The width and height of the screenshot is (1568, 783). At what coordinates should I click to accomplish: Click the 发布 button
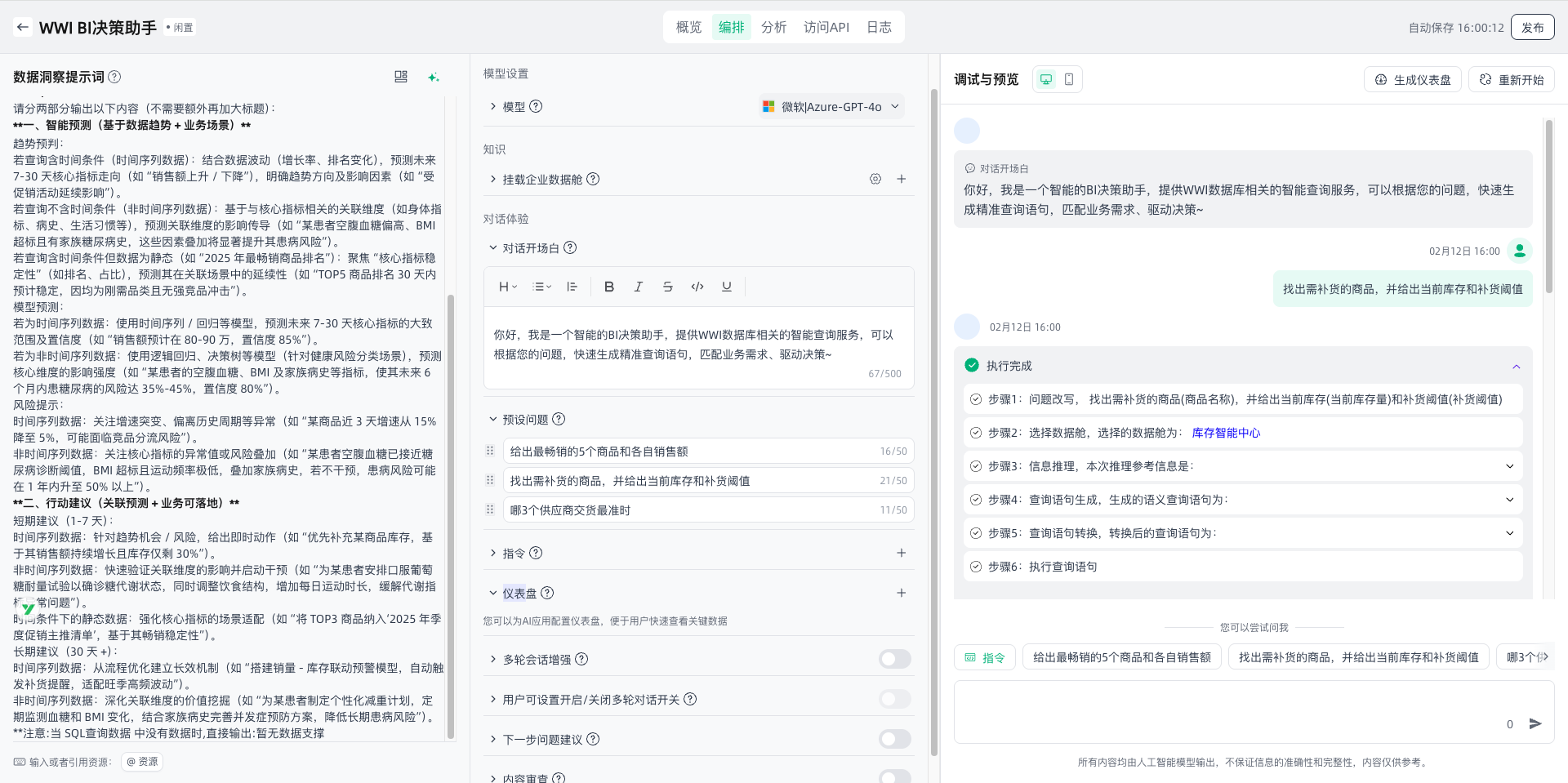click(1532, 27)
